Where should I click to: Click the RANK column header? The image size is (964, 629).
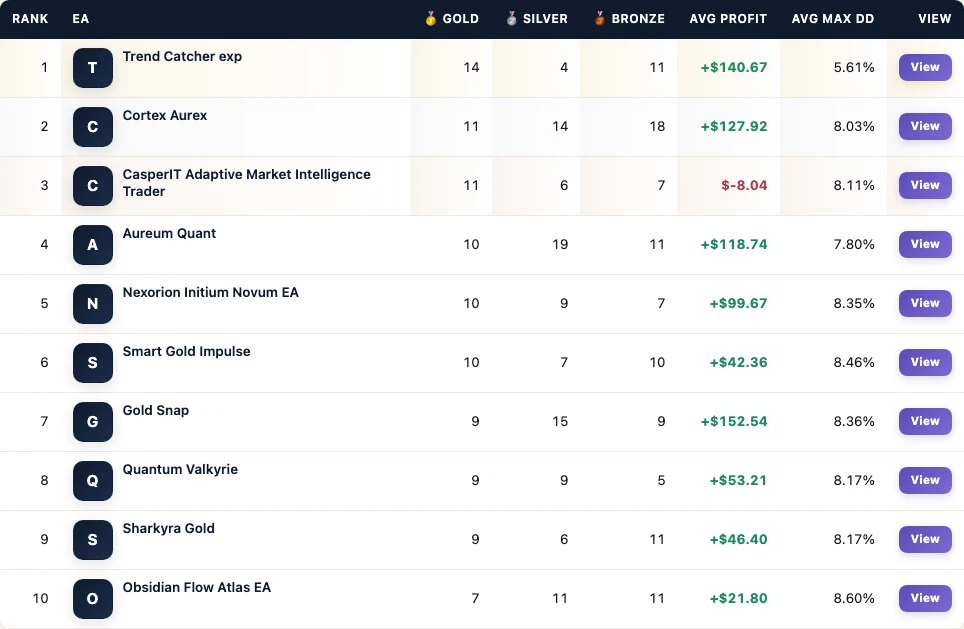pos(30,18)
